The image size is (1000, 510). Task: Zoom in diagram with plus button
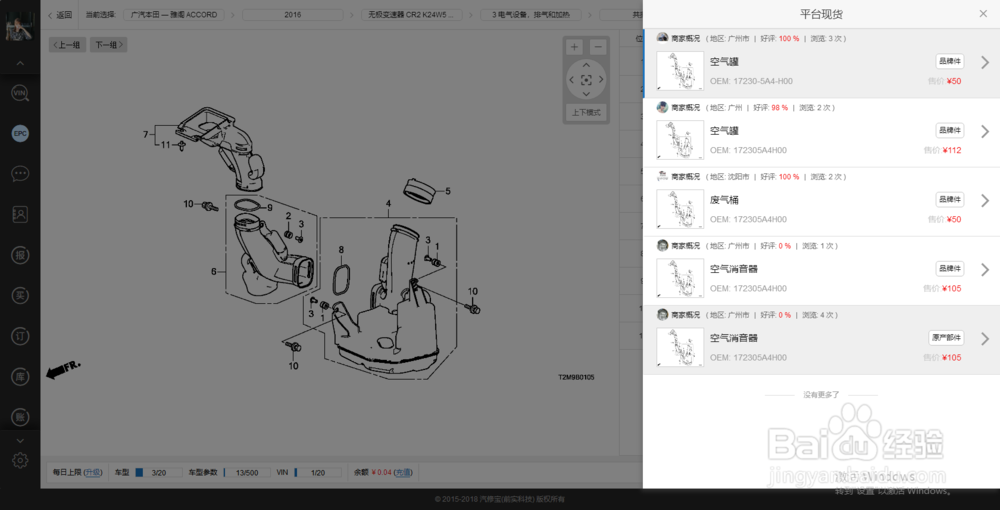click(575, 47)
